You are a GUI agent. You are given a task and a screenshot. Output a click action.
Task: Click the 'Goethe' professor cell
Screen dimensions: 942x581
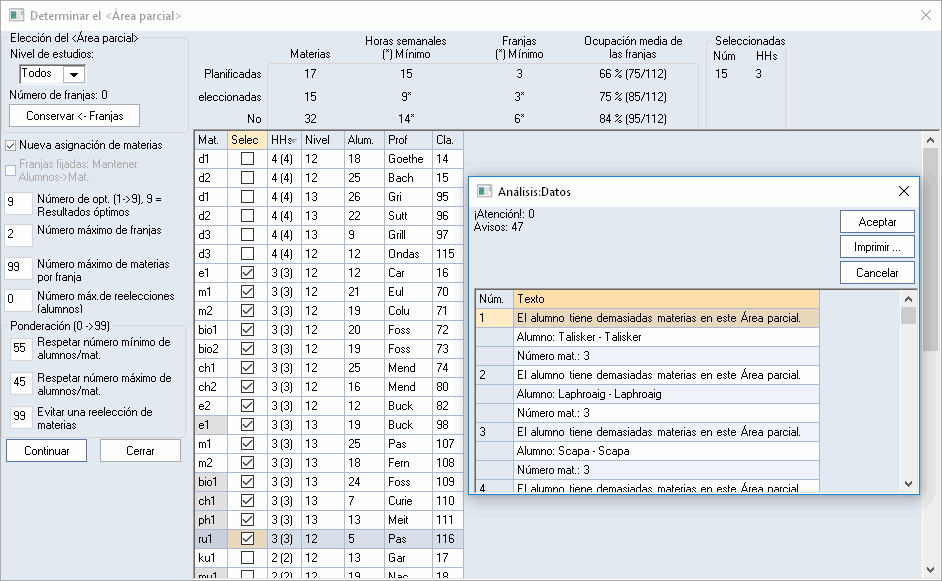pyautogui.click(x=409, y=159)
